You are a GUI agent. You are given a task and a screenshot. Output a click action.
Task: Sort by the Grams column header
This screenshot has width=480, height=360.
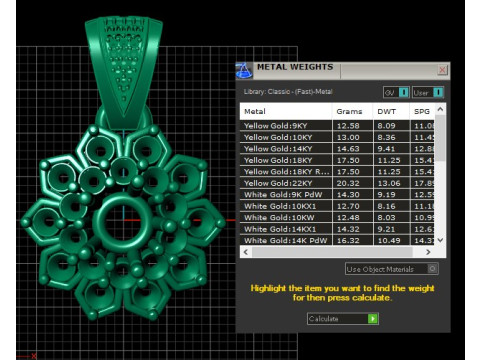(x=352, y=111)
